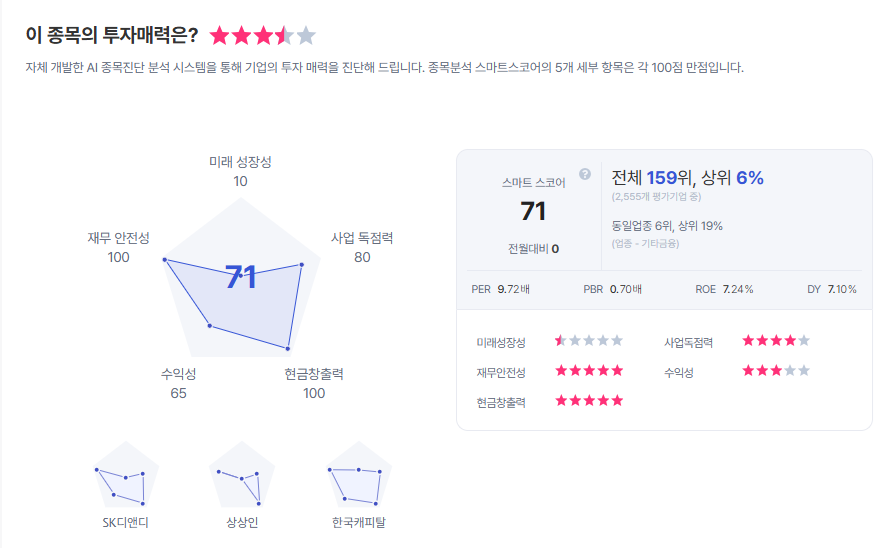
Task: Click the 현금창출력 radar axis label
Action: pos(314,374)
